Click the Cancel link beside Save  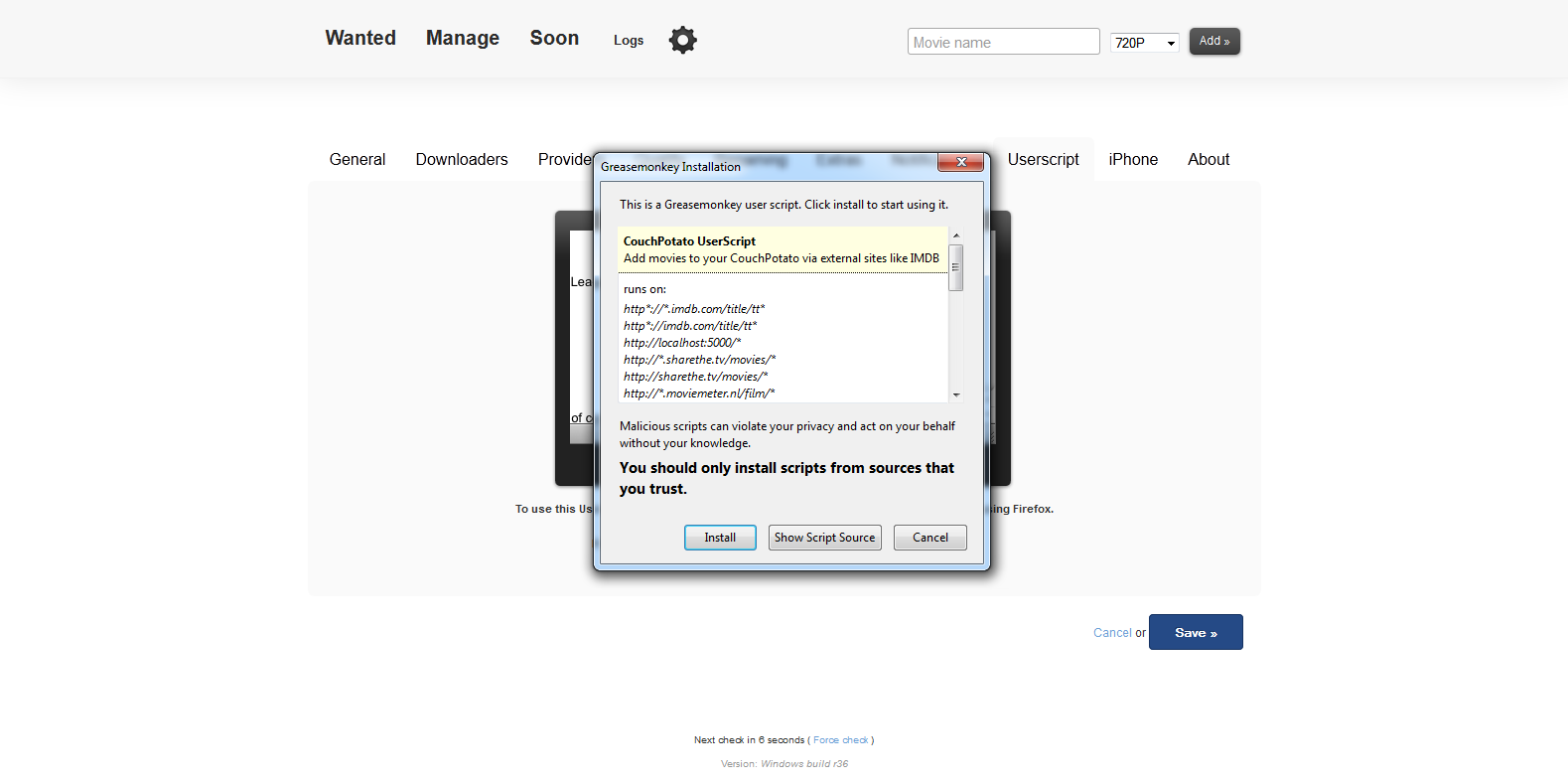coord(1112,633)
